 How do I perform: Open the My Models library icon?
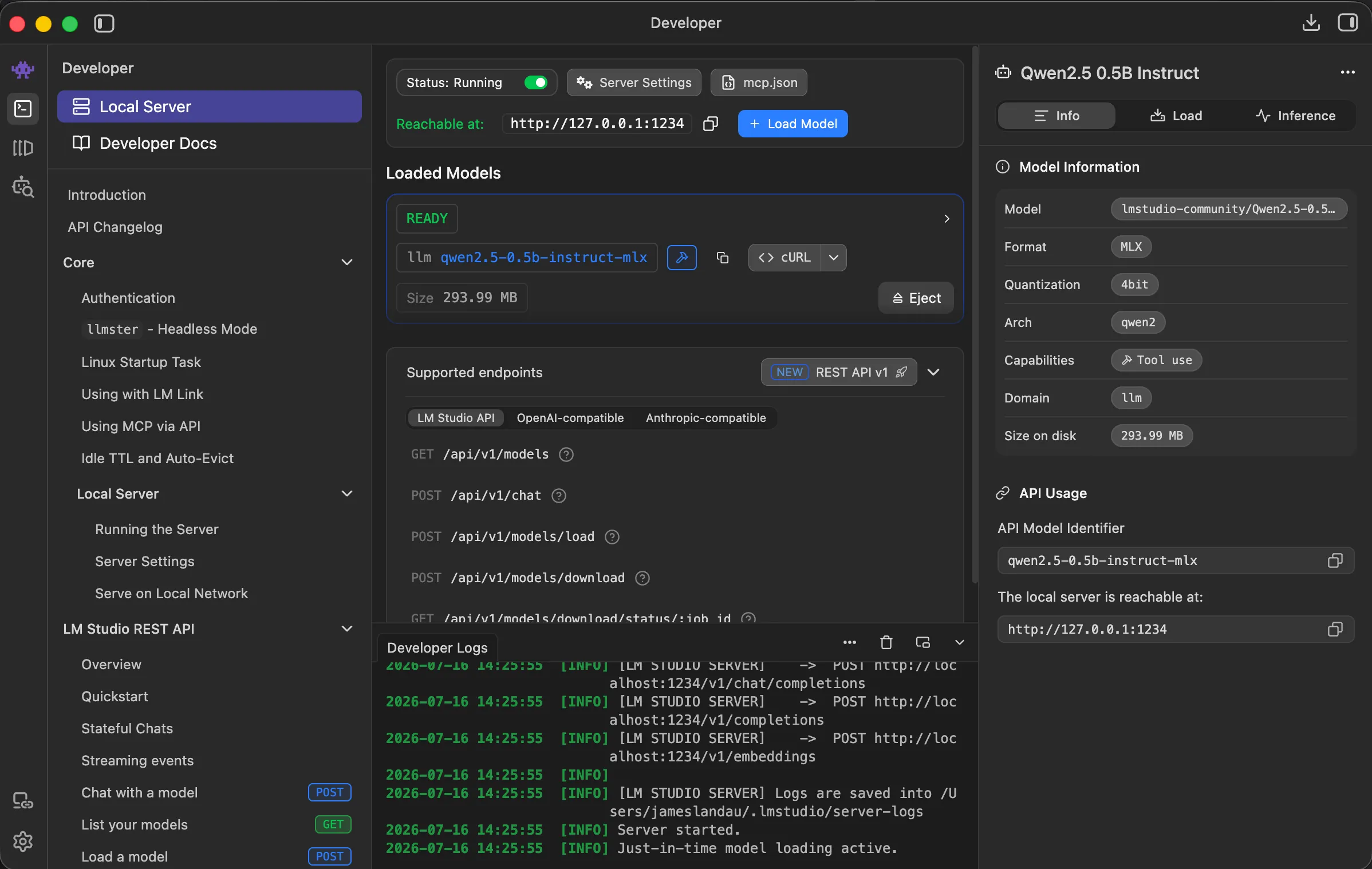tap(23, 148)
